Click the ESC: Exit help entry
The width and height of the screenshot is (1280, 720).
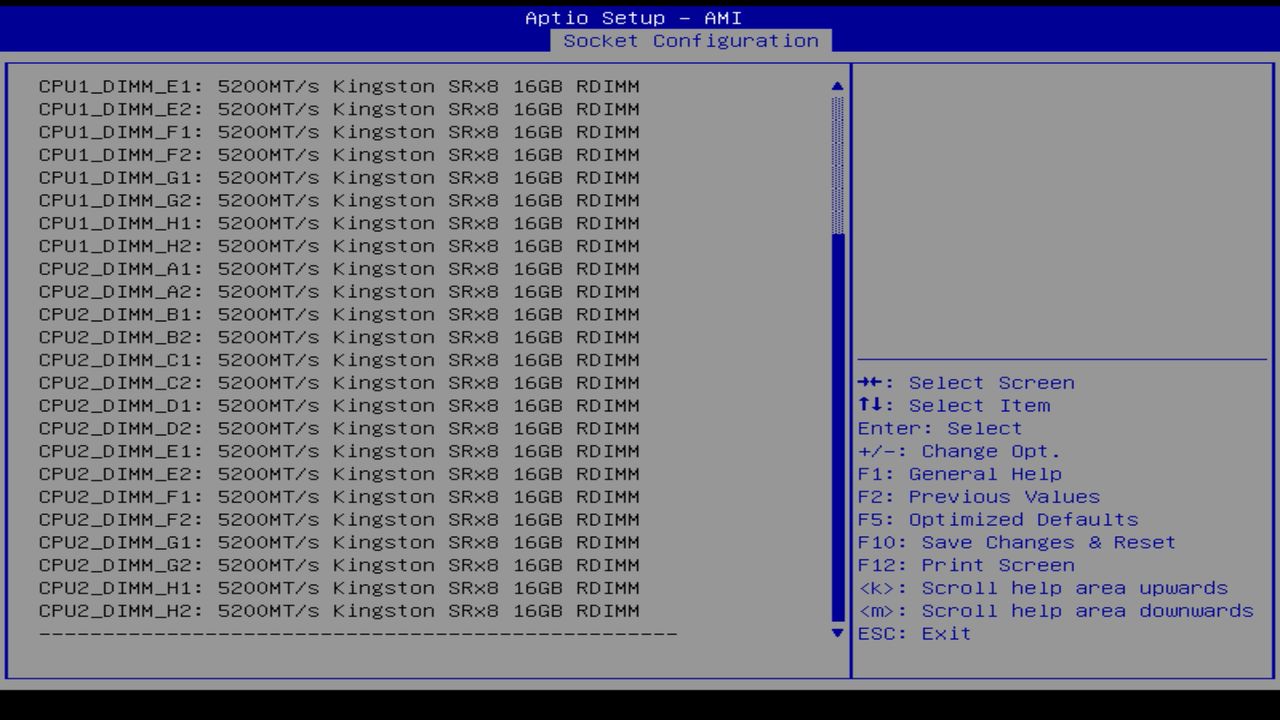pos(913,633)
